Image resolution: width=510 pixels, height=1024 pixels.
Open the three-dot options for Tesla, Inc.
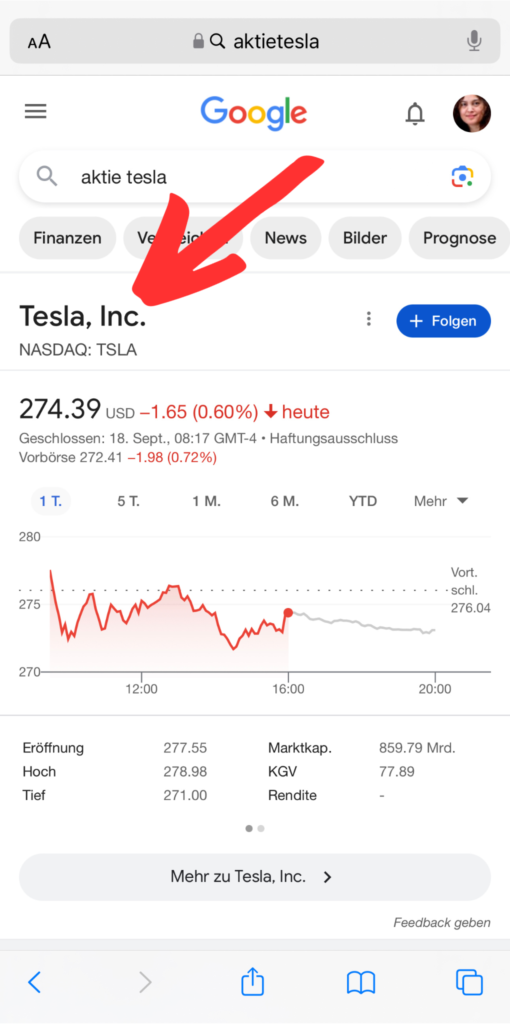coord(369,319)
